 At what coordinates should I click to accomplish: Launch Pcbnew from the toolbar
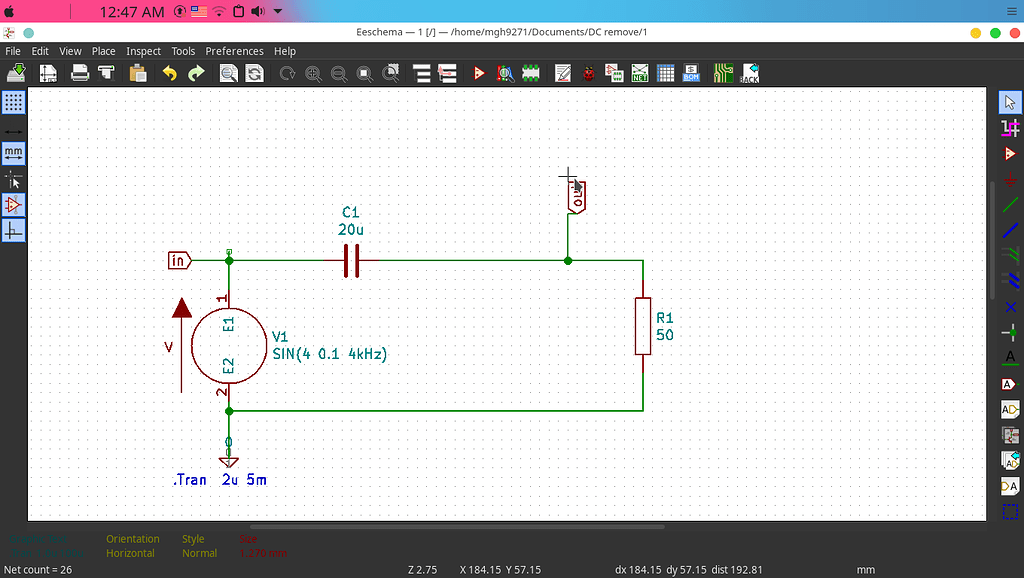click(x=723, y=72)
